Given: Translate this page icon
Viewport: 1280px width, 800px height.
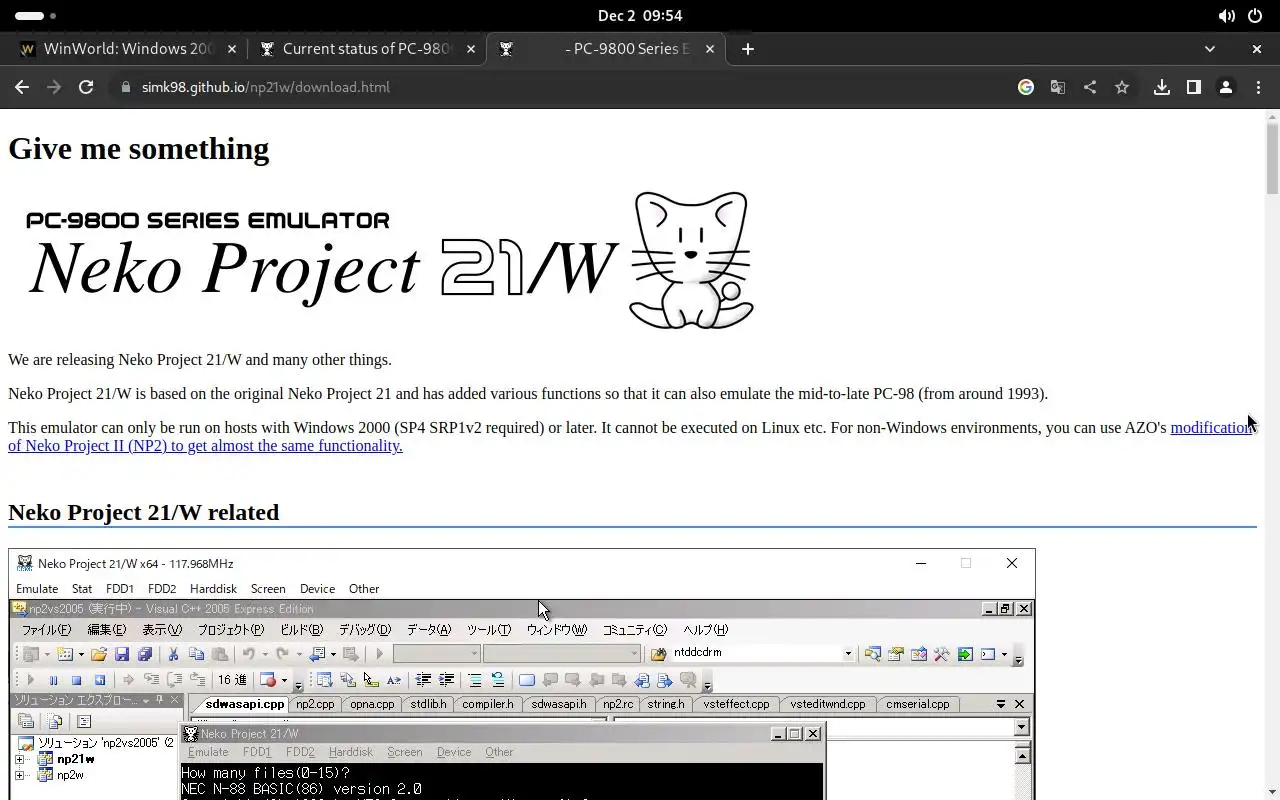Looking at the screenshot, I should pyautogui.click(x=1058, y=87).
